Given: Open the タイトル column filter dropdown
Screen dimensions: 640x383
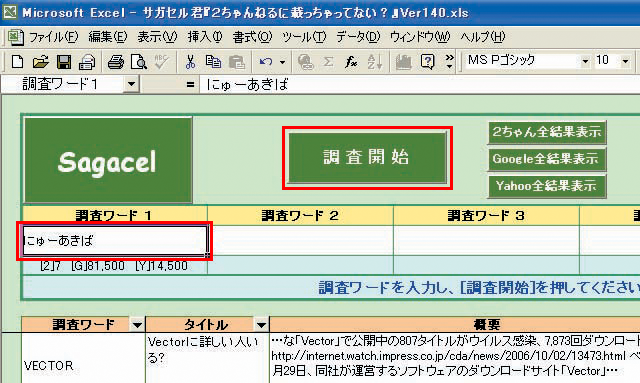Looking at the screenshot, I should 261,325.
